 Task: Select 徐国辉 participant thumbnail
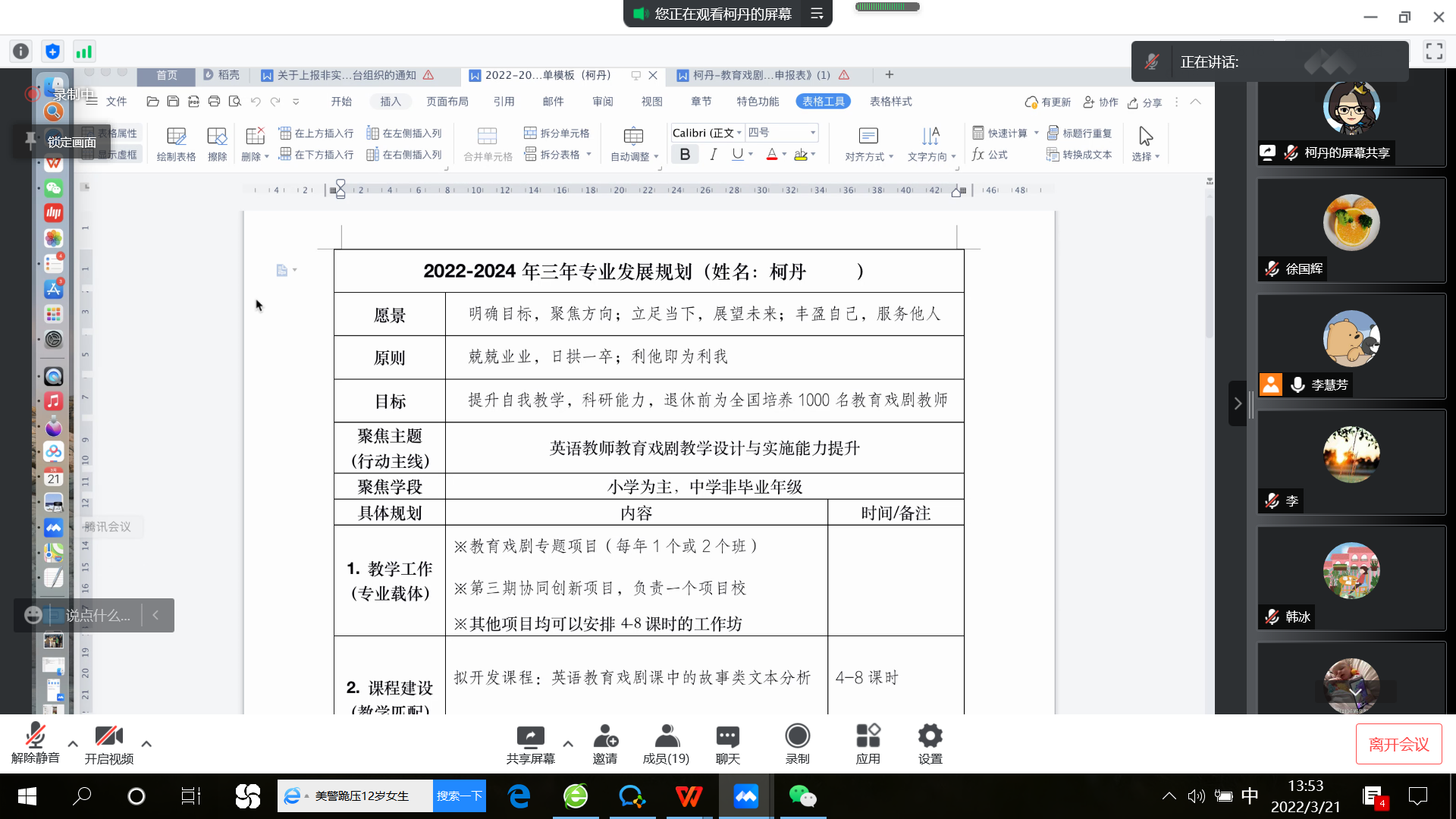(x=1351, y=230)
